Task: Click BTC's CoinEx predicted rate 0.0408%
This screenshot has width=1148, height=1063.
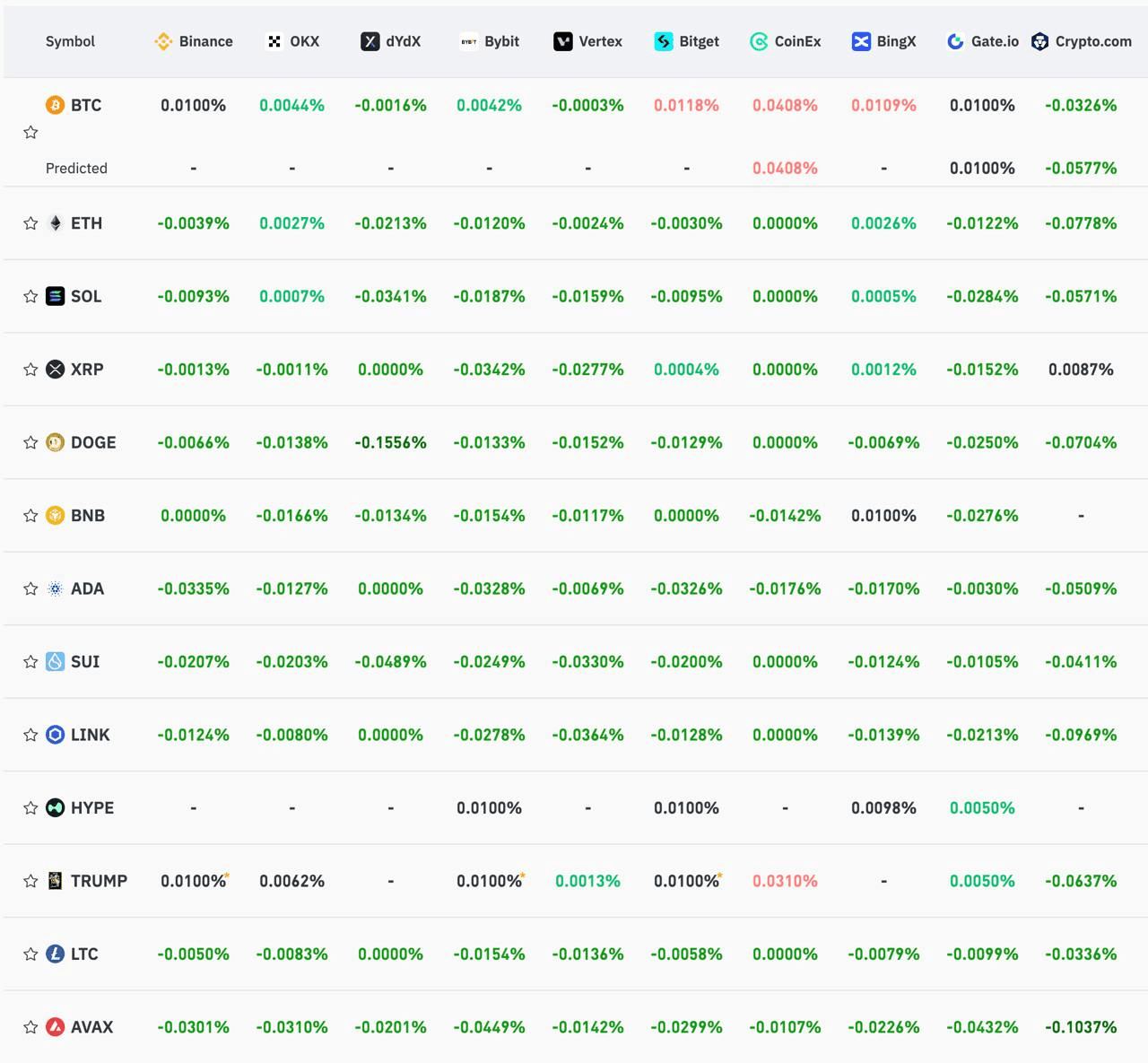Action: click(786, 168)
